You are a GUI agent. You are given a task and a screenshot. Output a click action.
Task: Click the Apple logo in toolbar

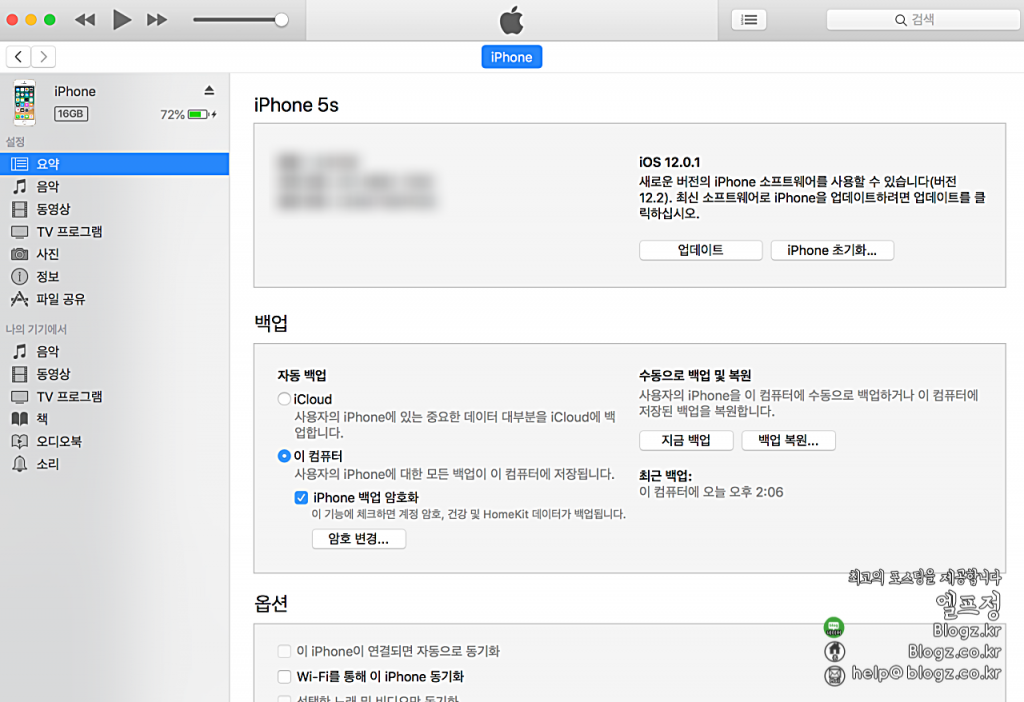pyautogui.click(x=511, y=20)
